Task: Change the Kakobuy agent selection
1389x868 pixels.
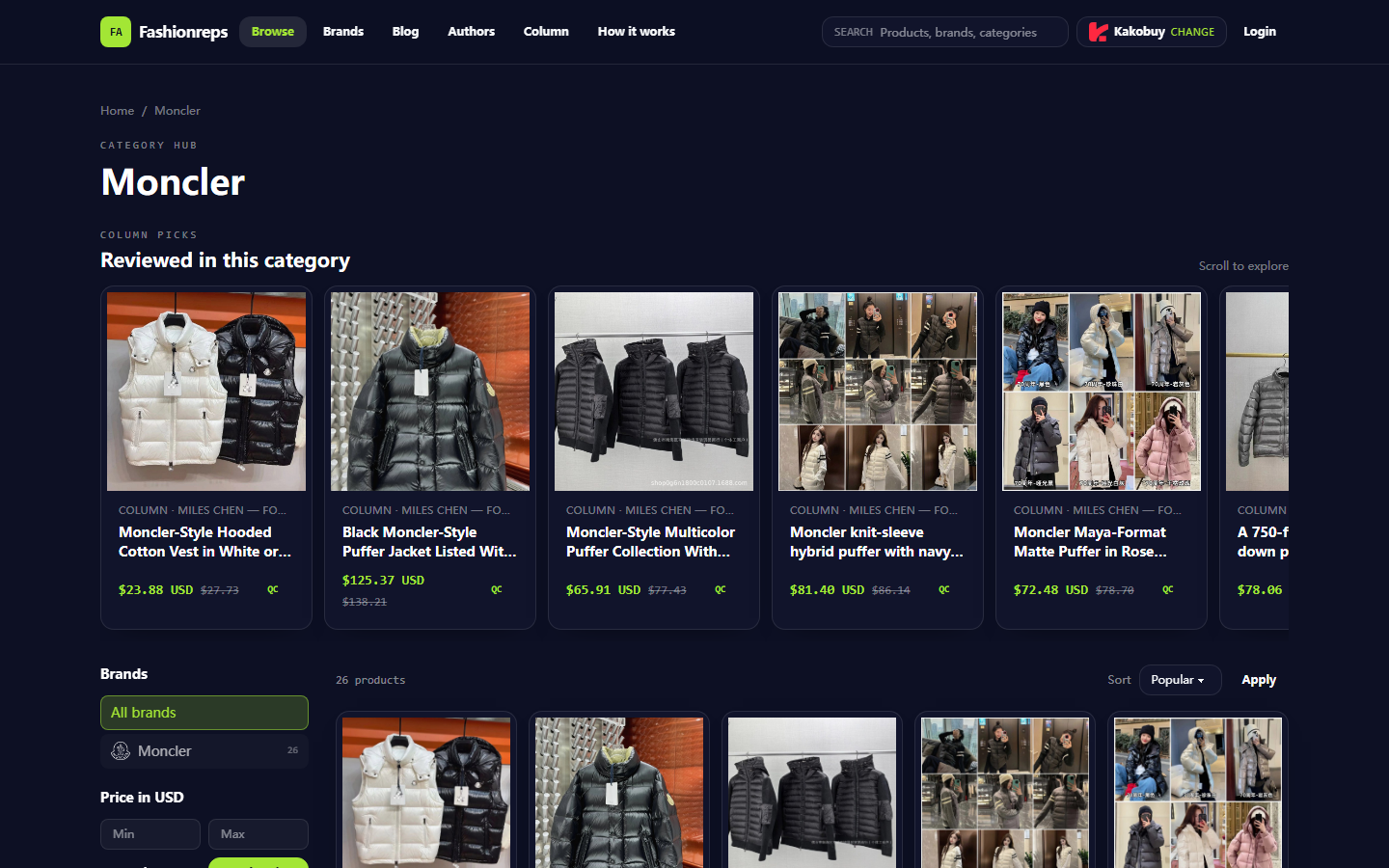Action: pos(1192,32)
